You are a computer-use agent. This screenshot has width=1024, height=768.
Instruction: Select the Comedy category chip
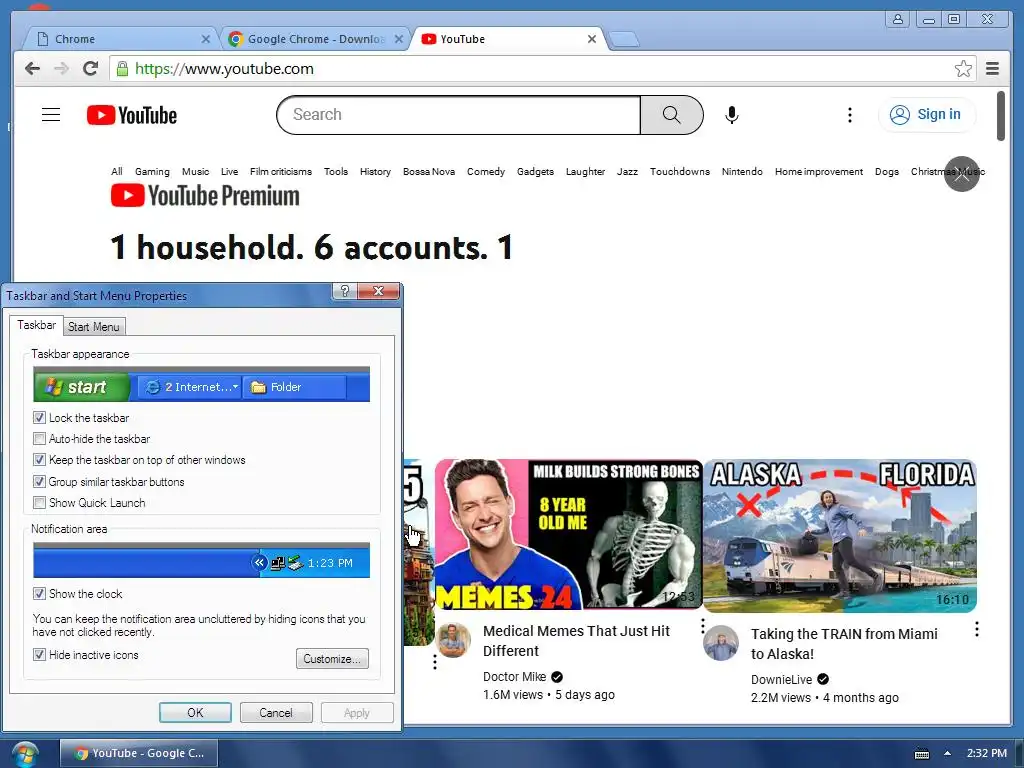[486, 171]
